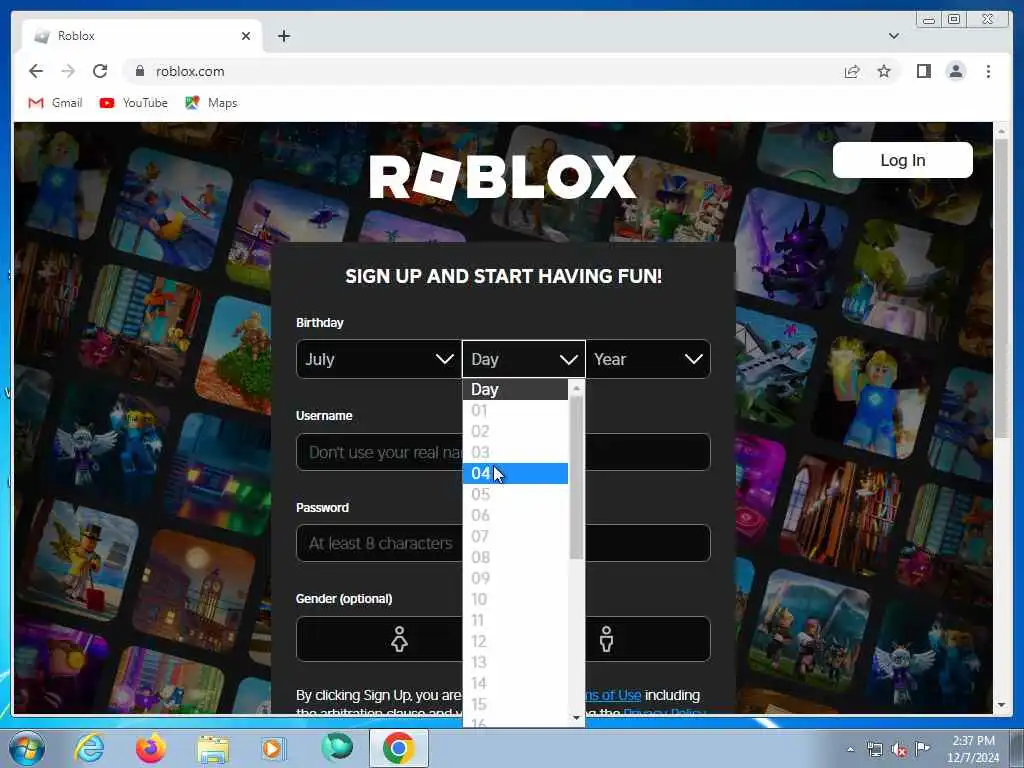Open the Year dropdown

click(x=648, y=359)
